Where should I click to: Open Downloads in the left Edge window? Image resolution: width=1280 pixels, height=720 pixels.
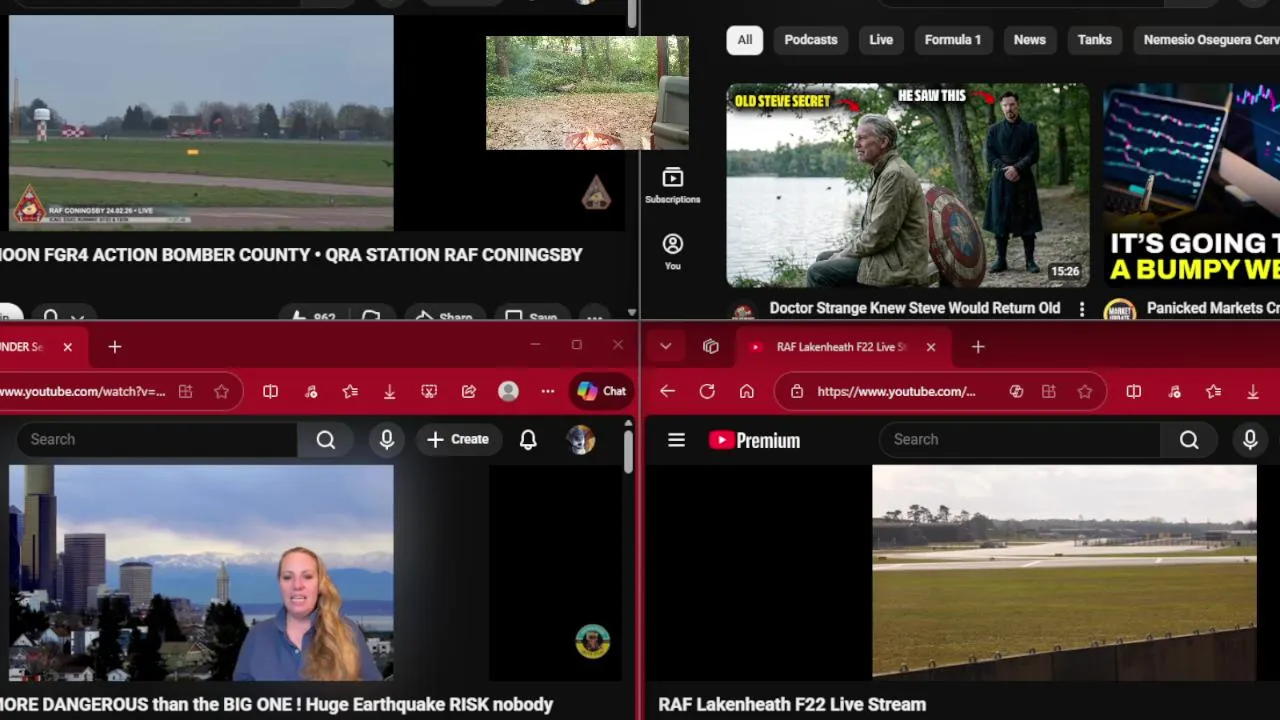pyautogui.click(x=390, y=392)
